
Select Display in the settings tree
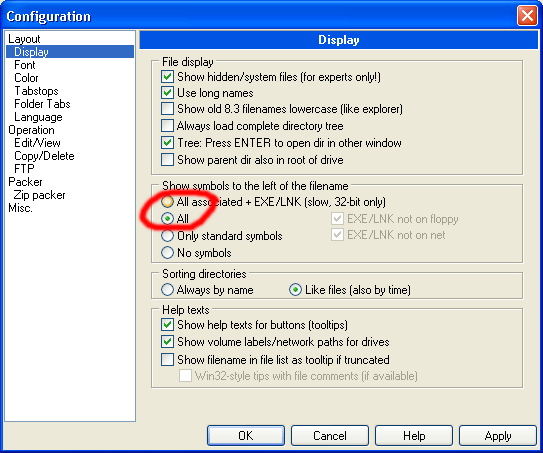click(70, 52)
